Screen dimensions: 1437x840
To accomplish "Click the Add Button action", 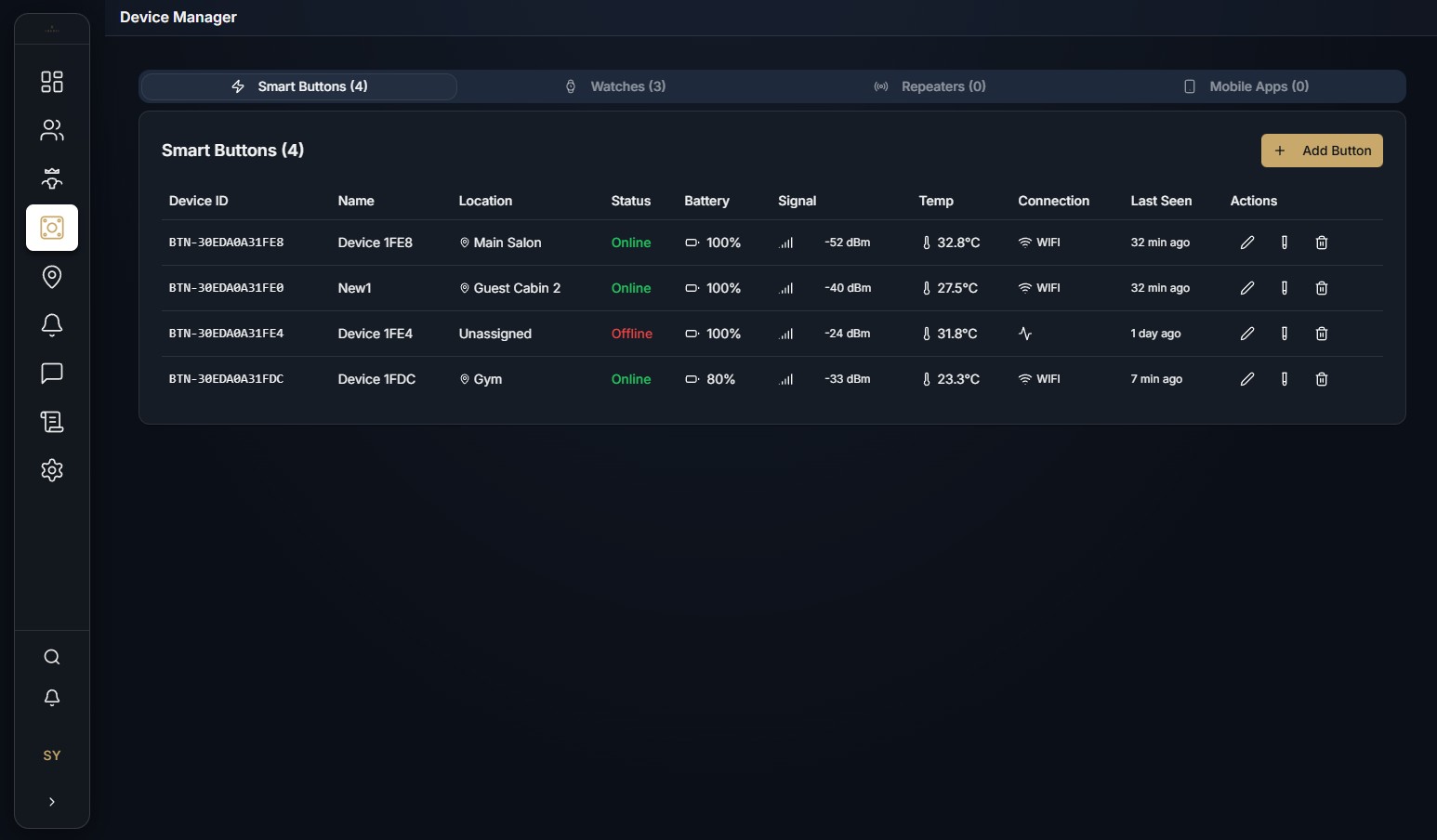I will pyautogui.click(x=1322, y=151).
